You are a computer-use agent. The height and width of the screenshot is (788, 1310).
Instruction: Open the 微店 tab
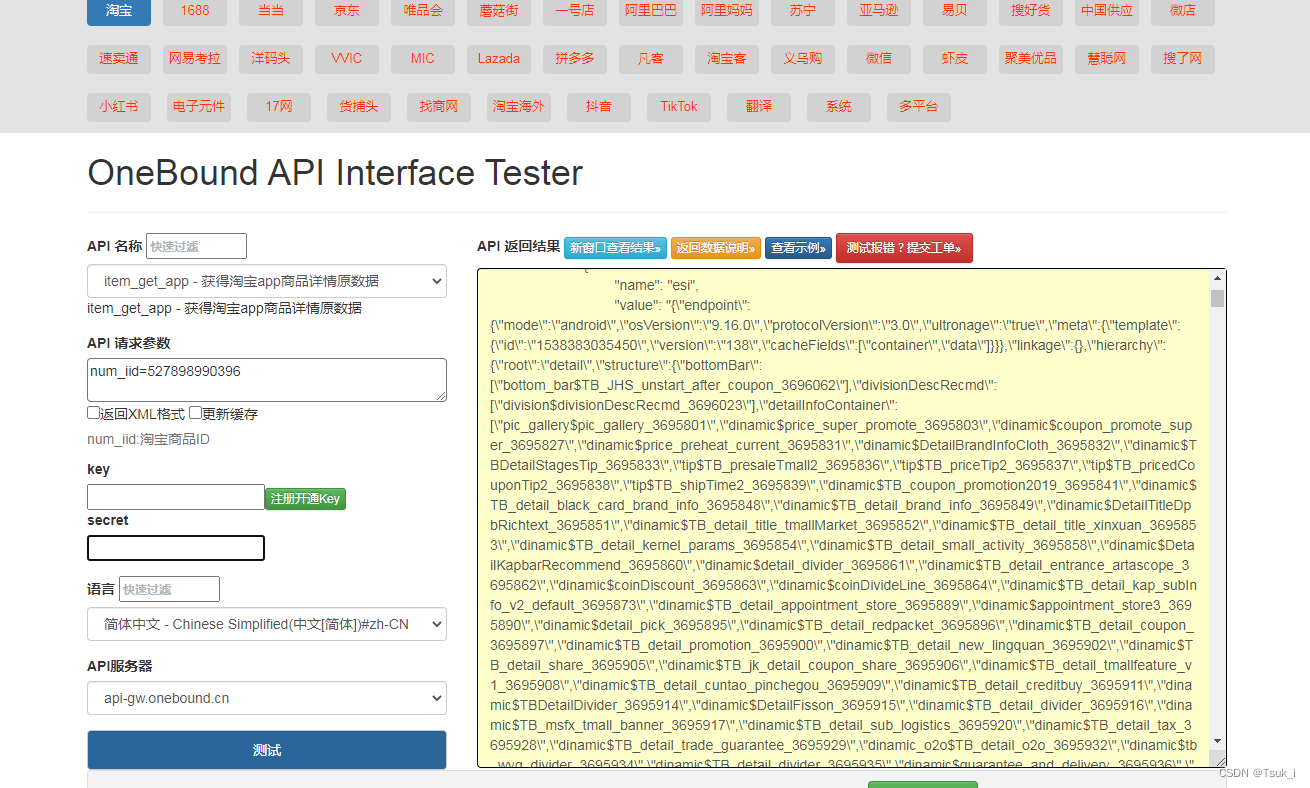[1183, 11]
